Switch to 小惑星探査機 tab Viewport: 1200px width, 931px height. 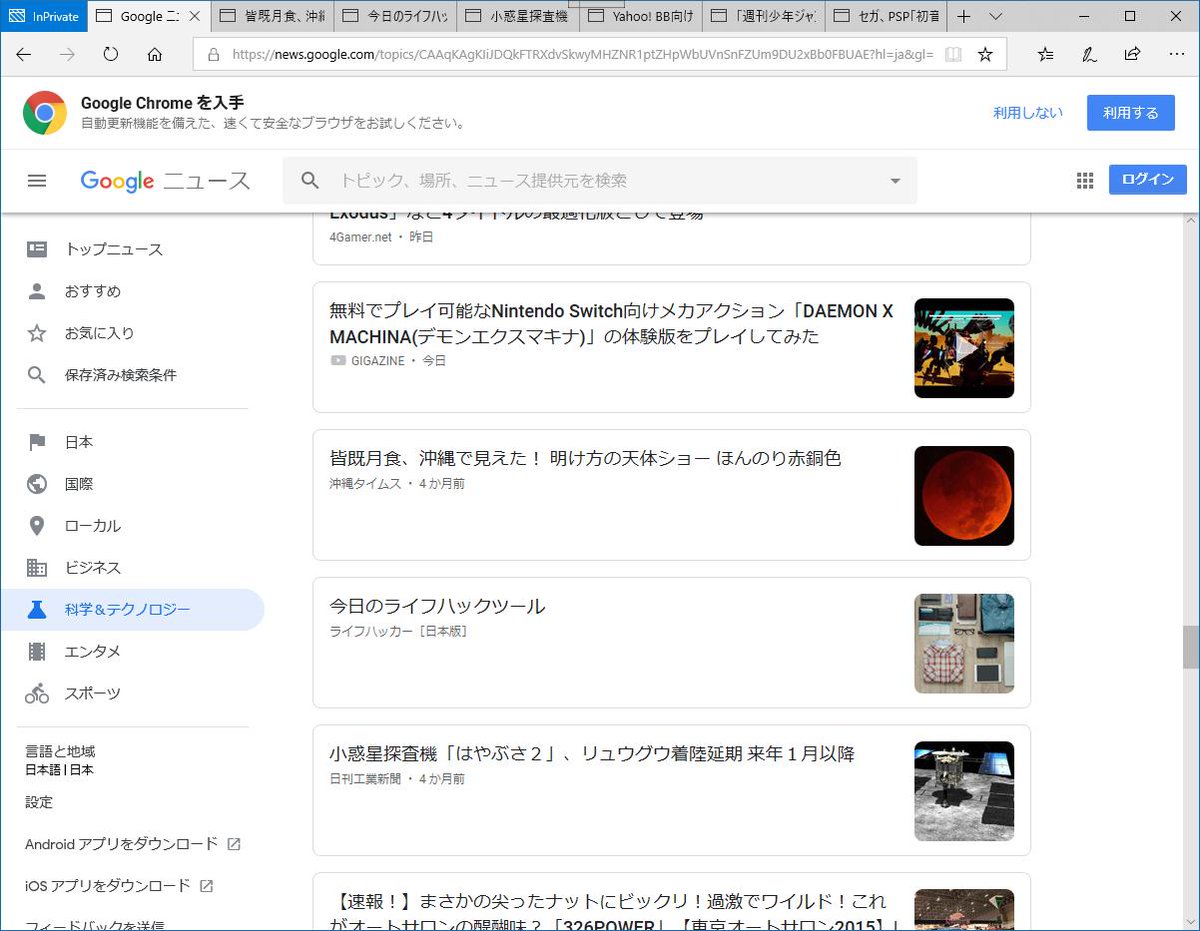(x=518, y=17)
